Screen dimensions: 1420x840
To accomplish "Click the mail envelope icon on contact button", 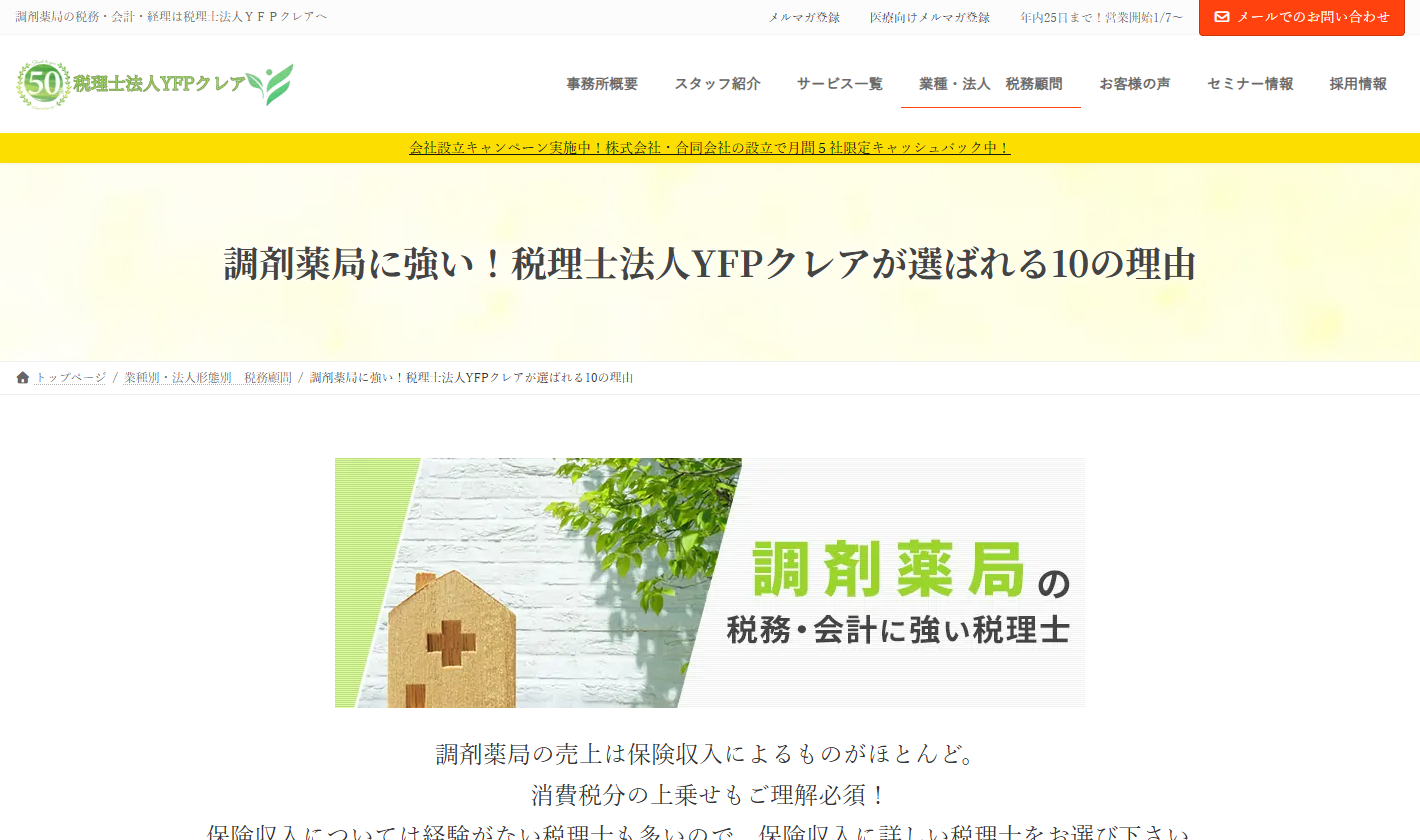I will (1221, 17).
